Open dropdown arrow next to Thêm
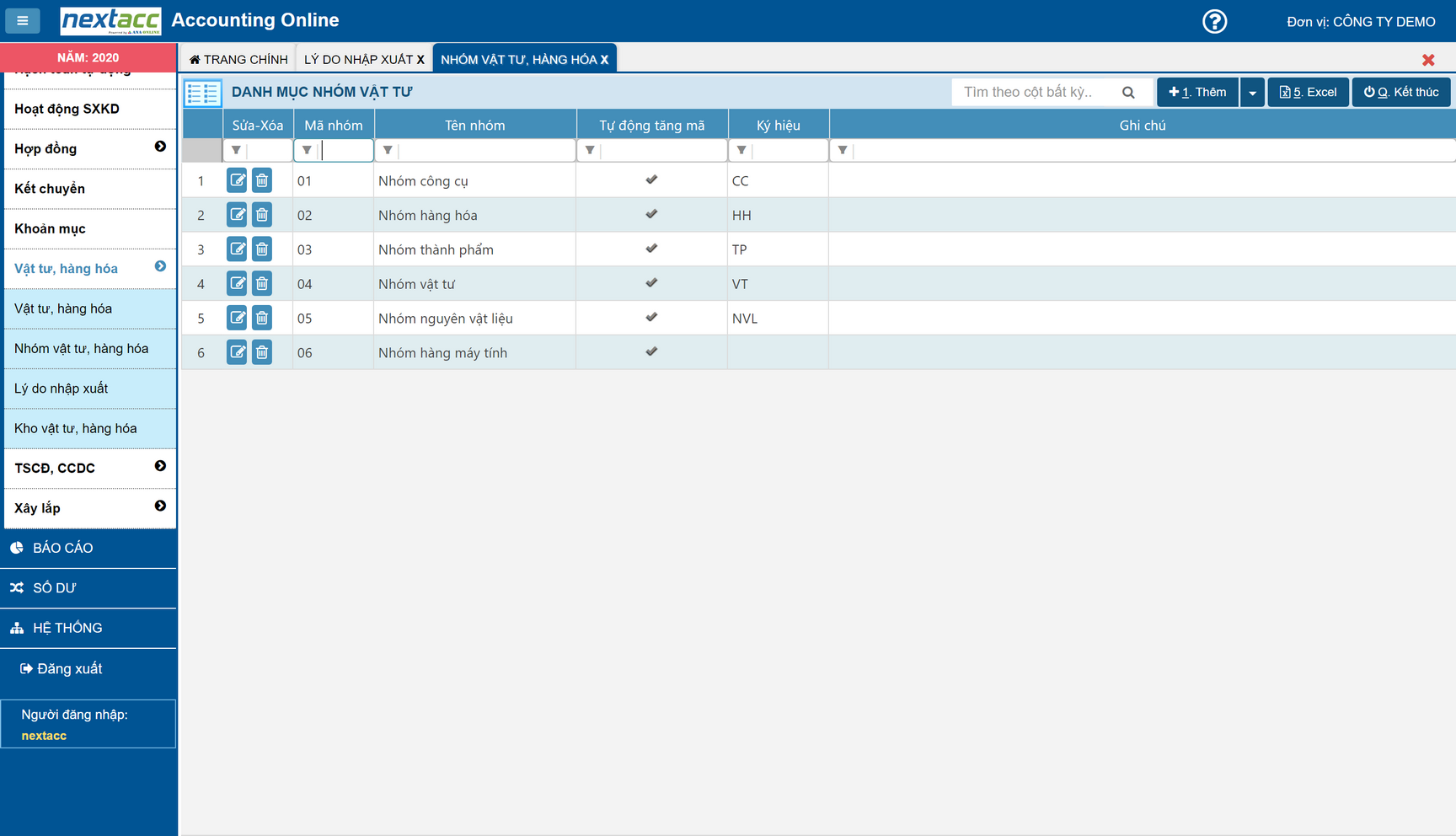1456x836 pixels. (1252, 93)
